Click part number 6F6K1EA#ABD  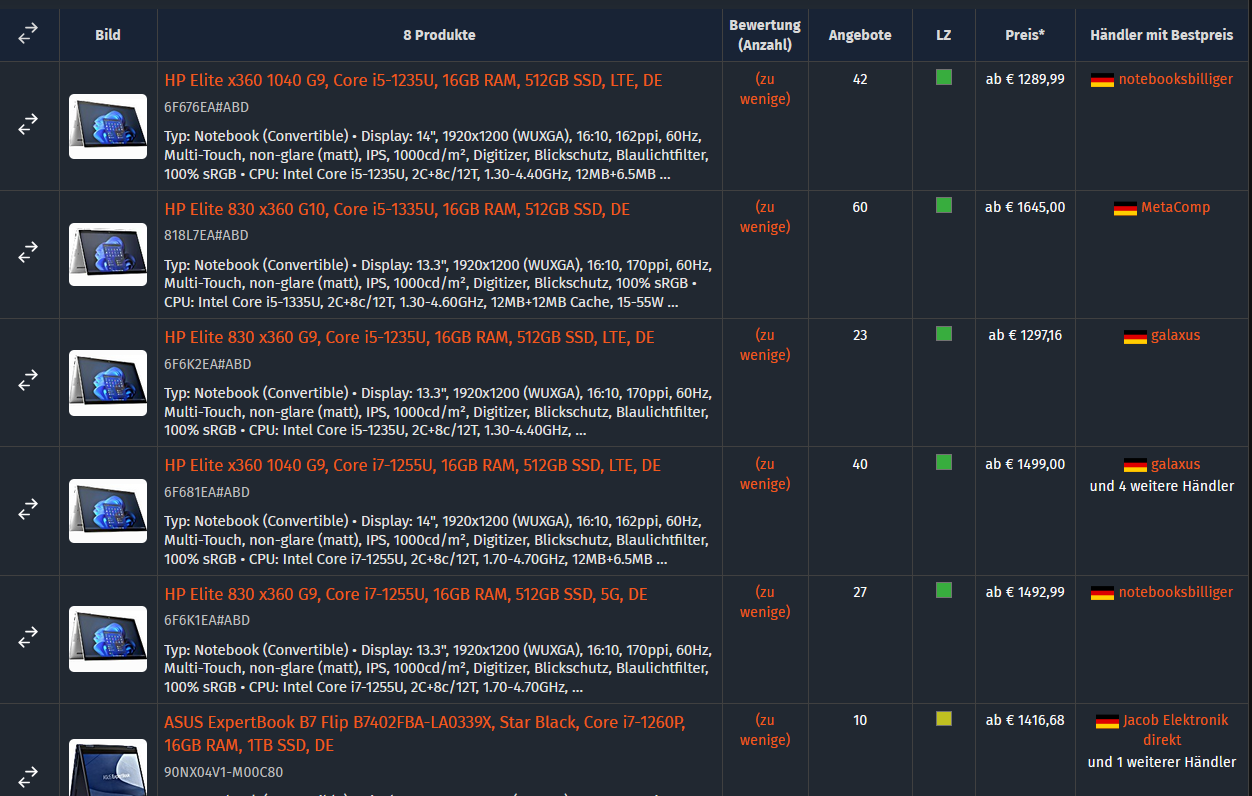click(x=207, y=620)
